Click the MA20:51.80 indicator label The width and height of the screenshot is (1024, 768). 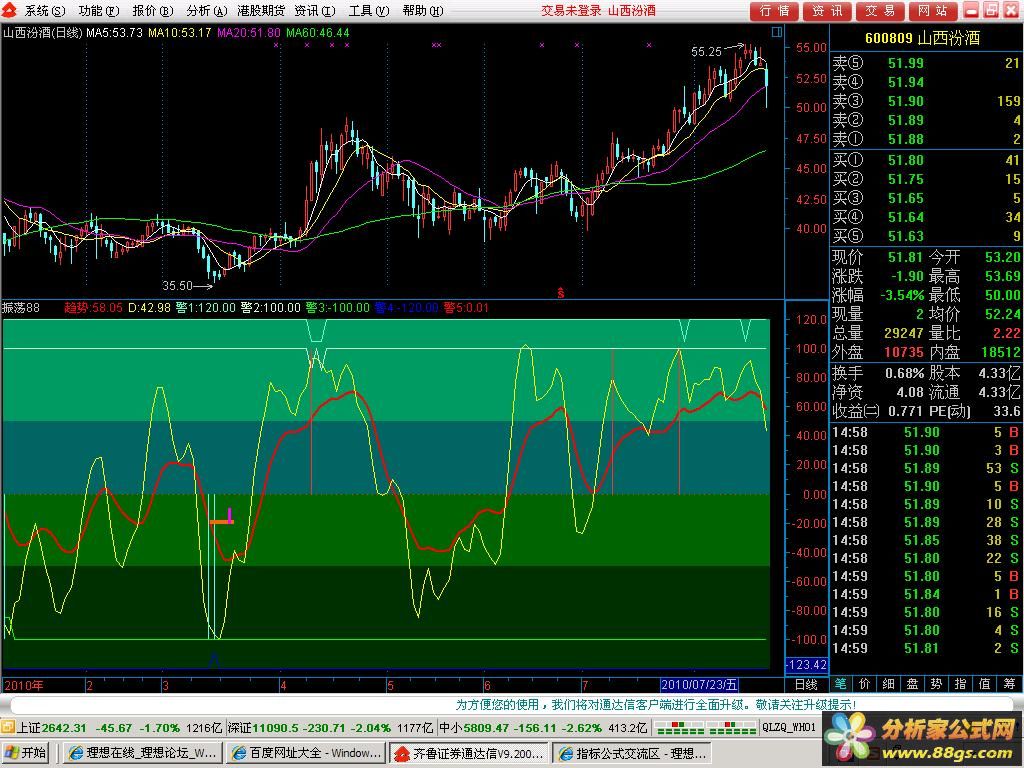249,32
